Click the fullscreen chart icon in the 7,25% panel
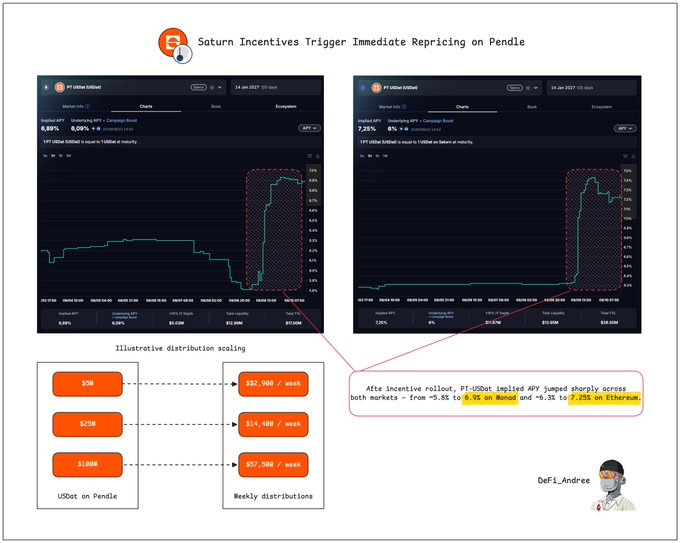The image size is (680, 543). (x=625, y=156)
